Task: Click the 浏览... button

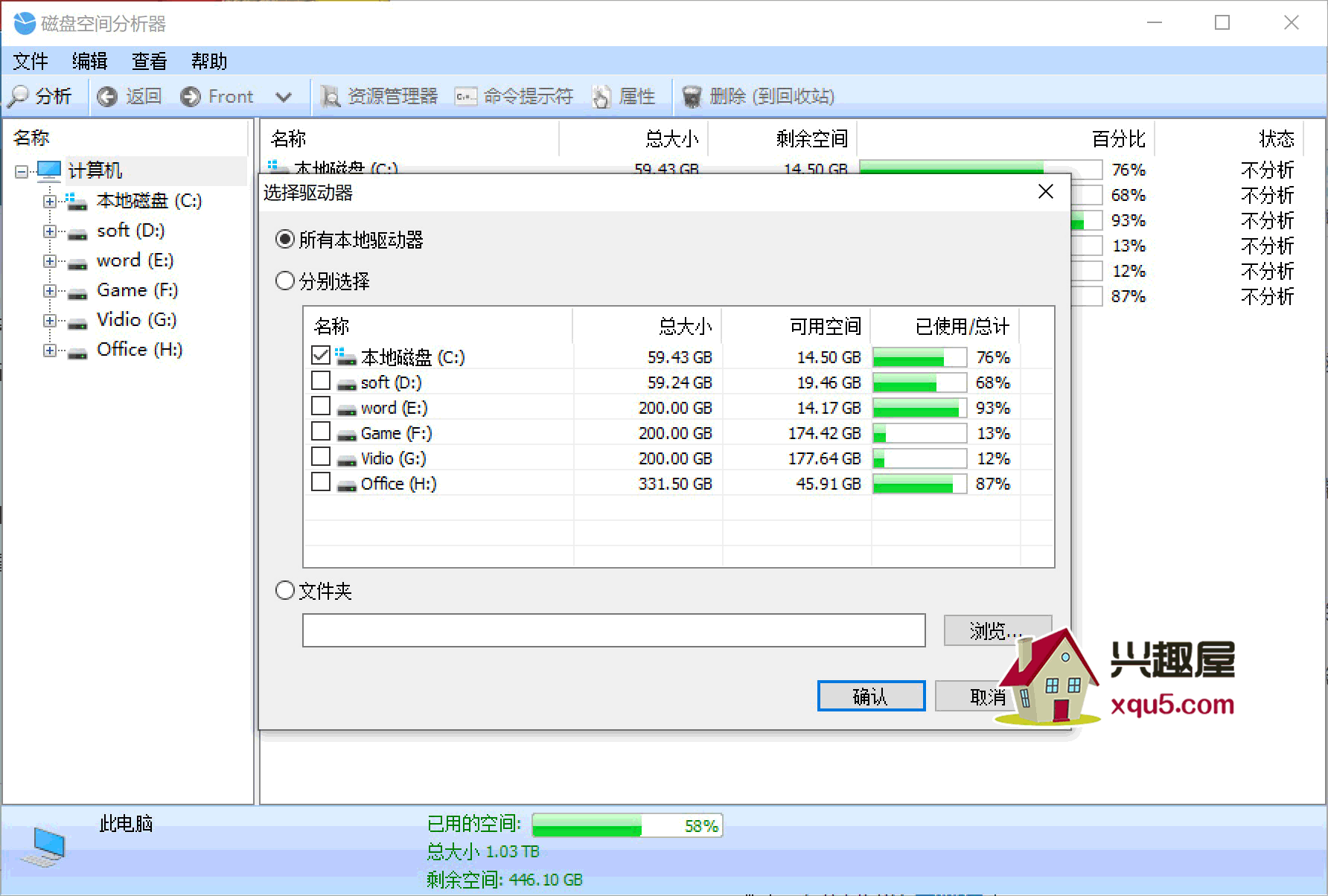Action: click(997, 630)
